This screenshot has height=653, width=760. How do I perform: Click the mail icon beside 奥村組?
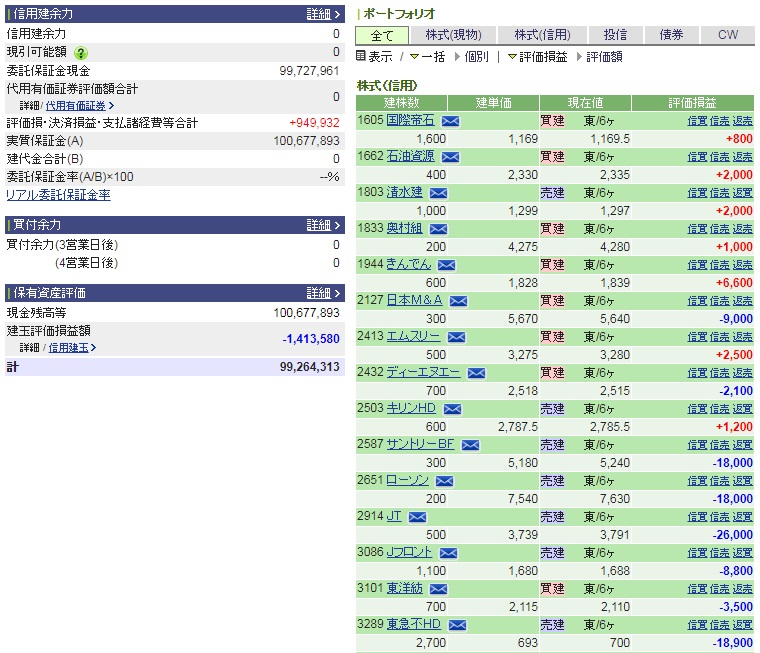coord(438,229)
